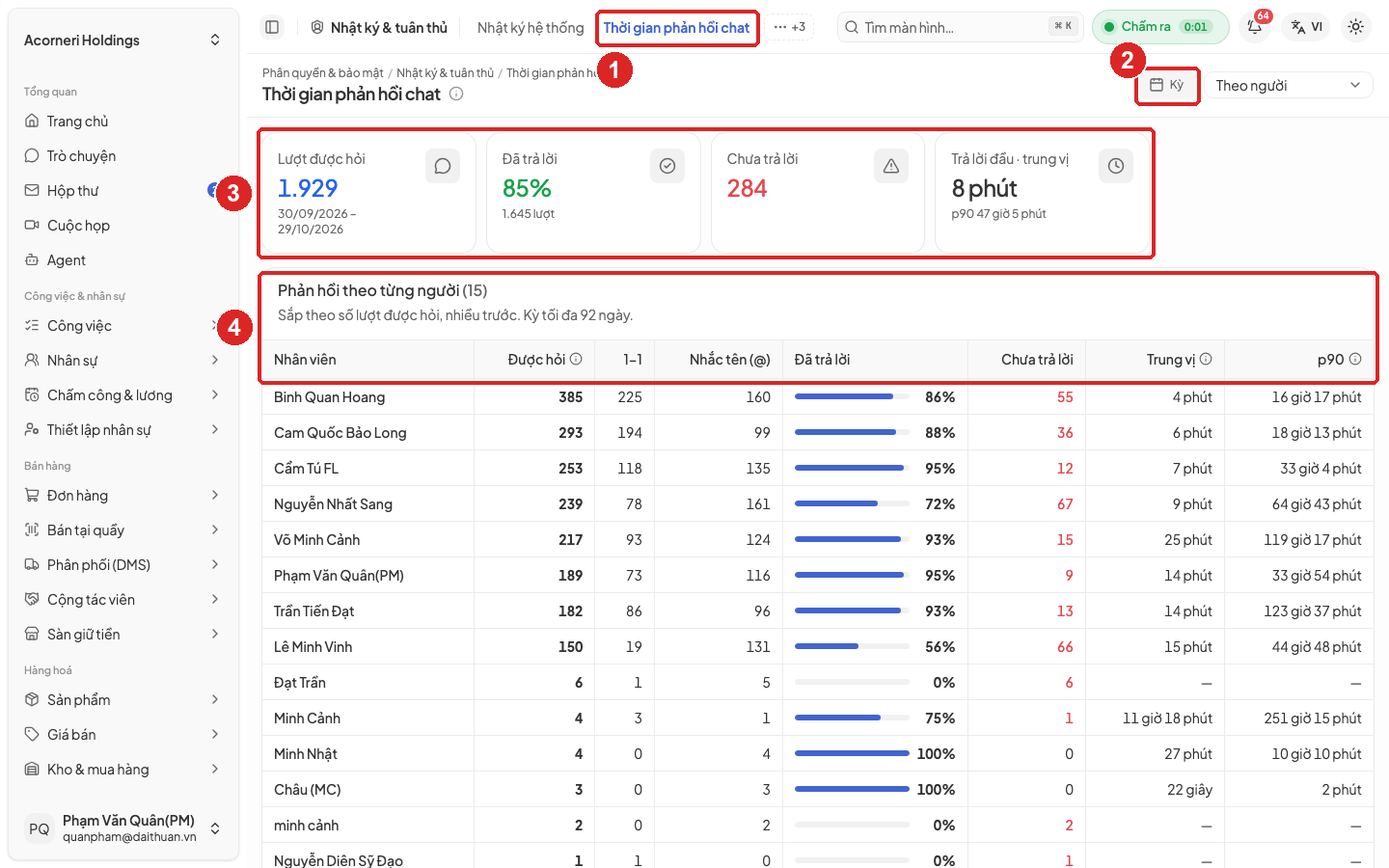Expand the Chấm công & lương section
The width and height of the screenshot is (1389, 868).
coord(123,395)
